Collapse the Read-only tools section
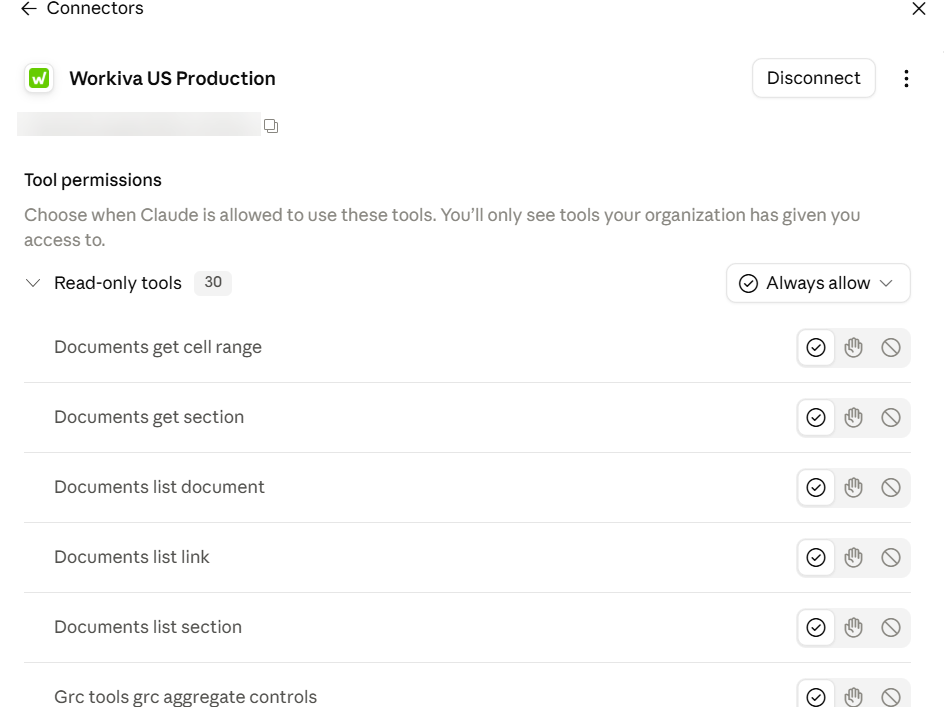 33,283
